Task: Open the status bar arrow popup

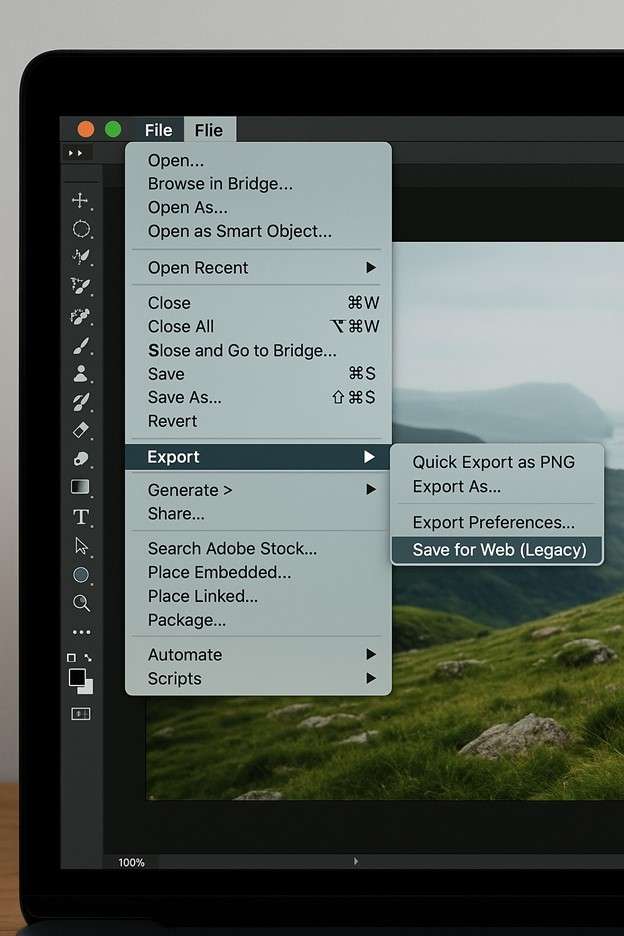Action: pyautogui.click(x=356, y=861)
